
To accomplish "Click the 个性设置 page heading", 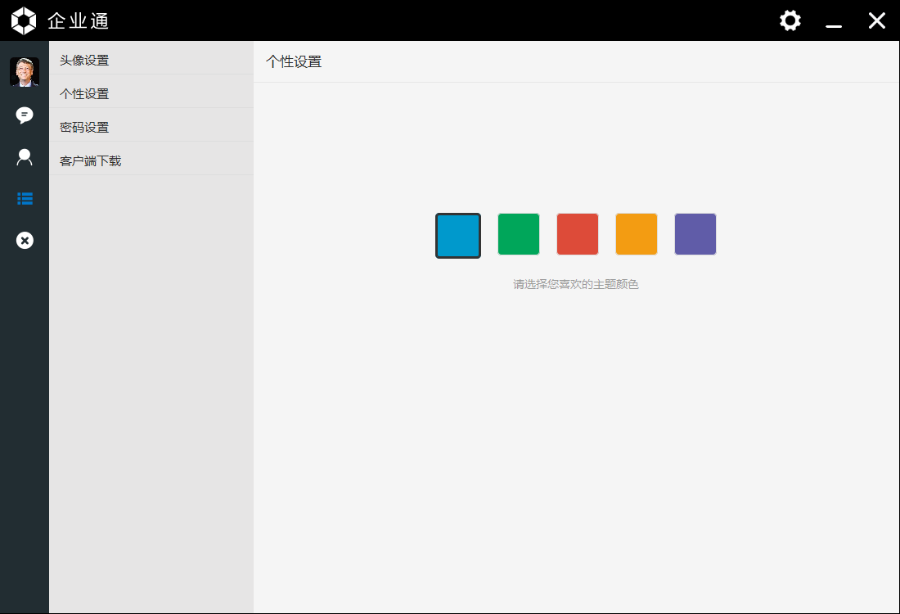I will pos(294,61).
